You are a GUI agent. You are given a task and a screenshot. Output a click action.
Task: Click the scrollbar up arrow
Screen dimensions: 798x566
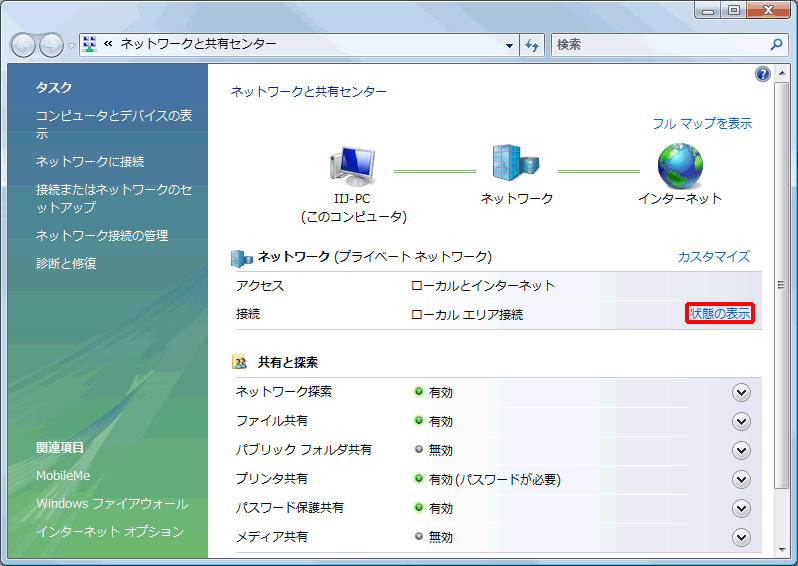point(781,73)
